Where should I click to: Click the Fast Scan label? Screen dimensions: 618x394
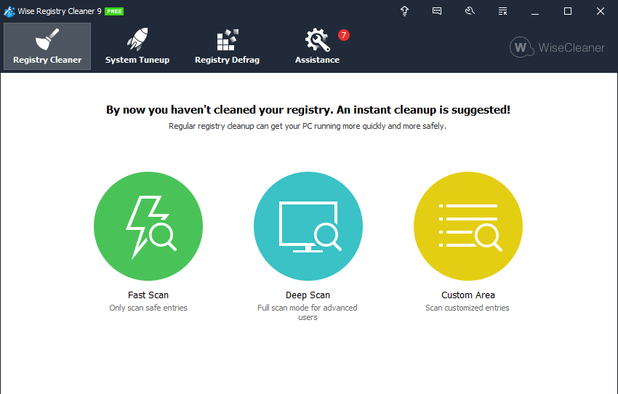point(148,295)
